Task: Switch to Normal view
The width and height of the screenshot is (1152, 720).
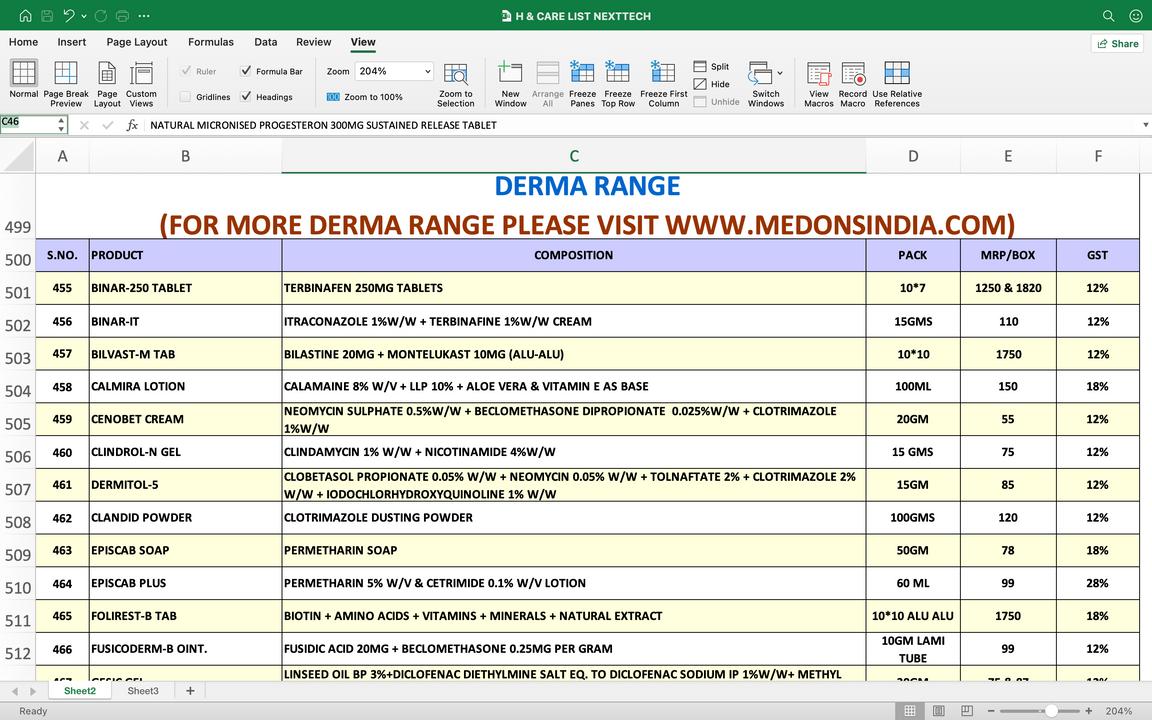Action: coord(24,79)
